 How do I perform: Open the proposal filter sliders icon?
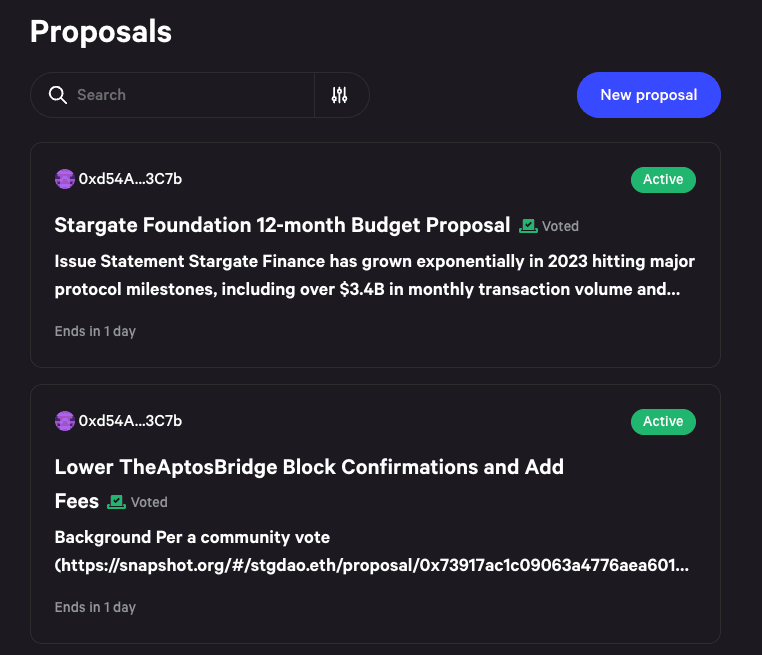[x=339, y=95]
